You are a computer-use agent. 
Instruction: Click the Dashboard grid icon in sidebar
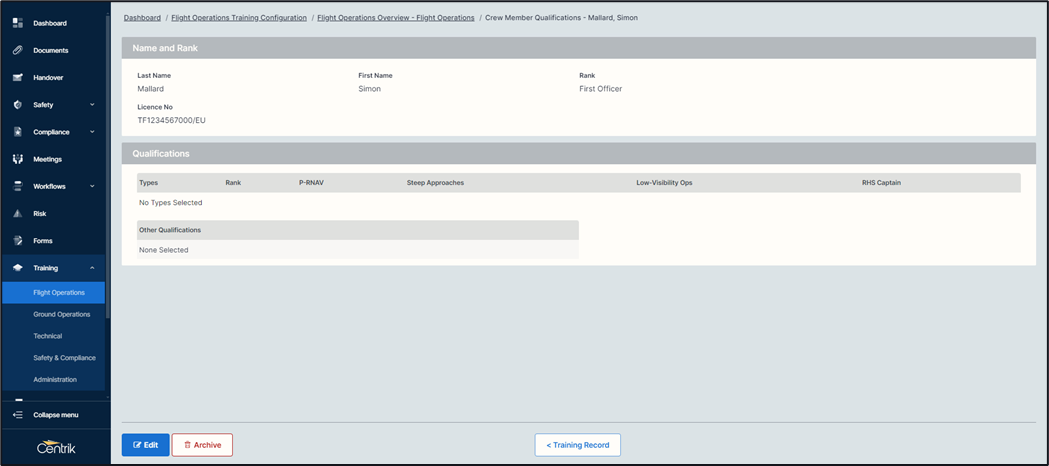click(x=17, y=23)
